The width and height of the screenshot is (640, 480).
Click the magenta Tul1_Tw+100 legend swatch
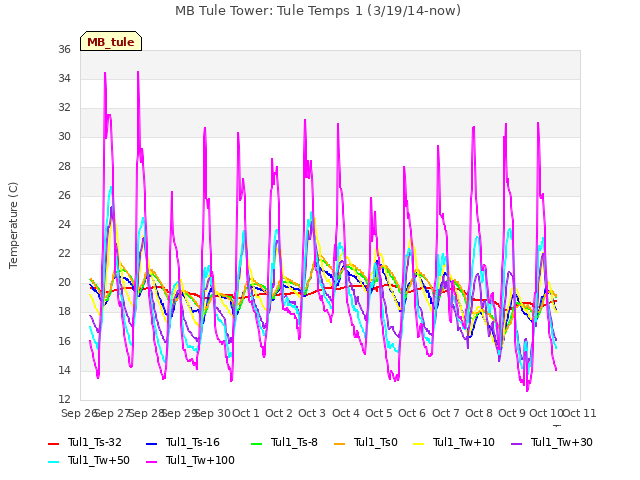pos(151,462)
